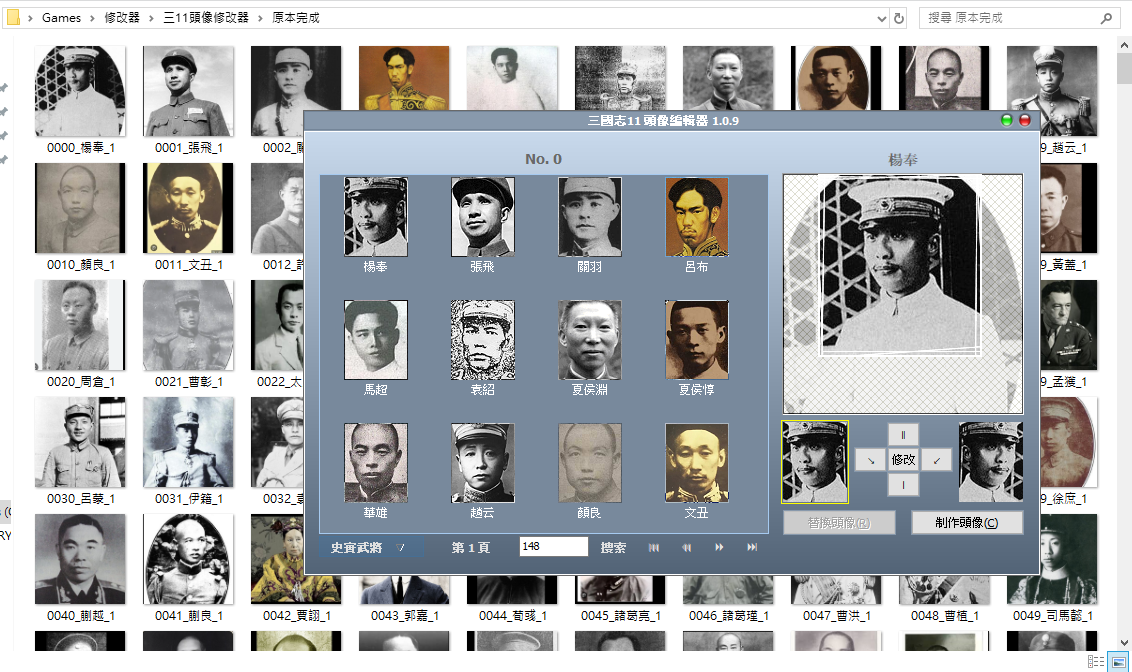The height and width of the screenshot is (672, 1132).
Task: Click the Explorer refresh button
Action: pyautogui.click(x=899, y=19)
